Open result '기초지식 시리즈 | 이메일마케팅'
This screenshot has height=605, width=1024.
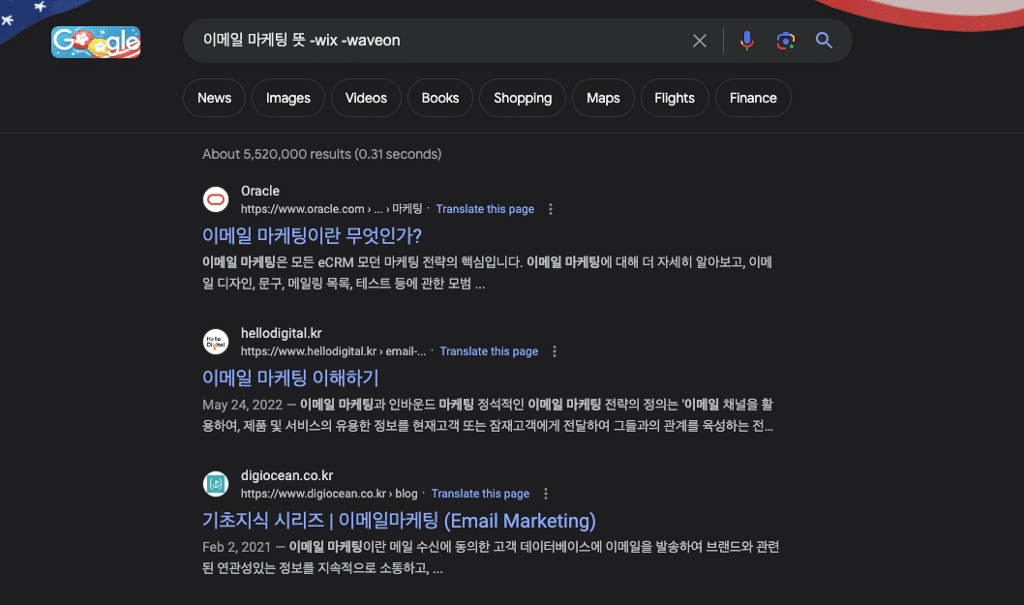(x=398, y=520)
